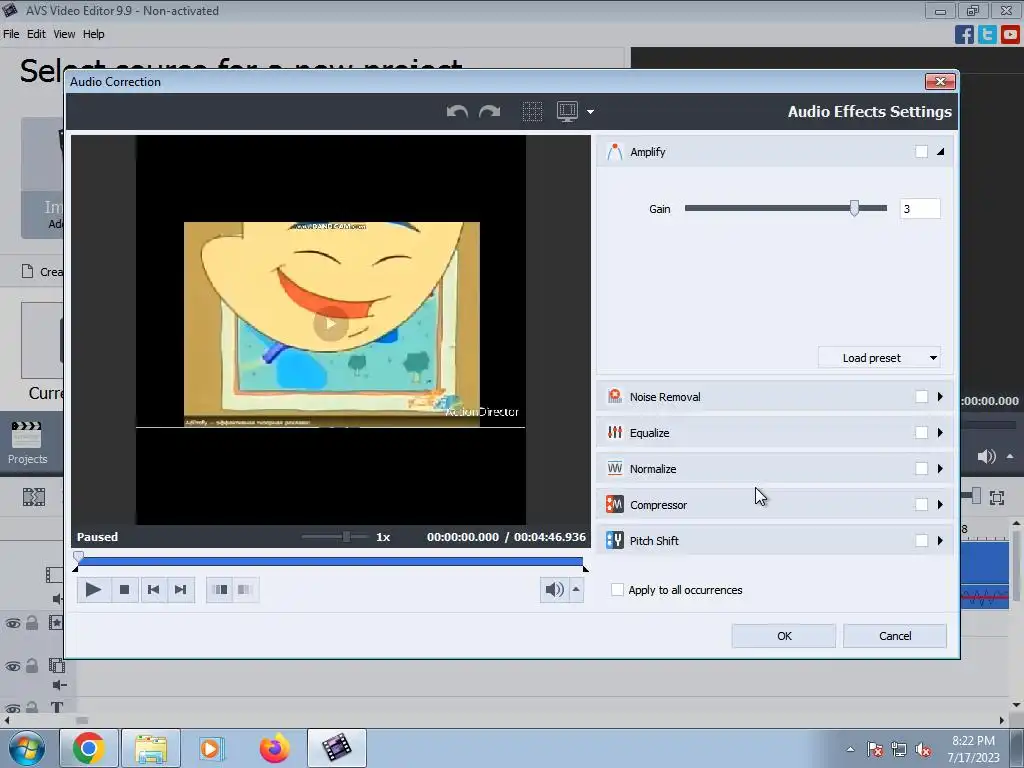Open the Load preset dropdown
The width and height of the screenshot is (1024, 768).
click(x=879, y=358)
